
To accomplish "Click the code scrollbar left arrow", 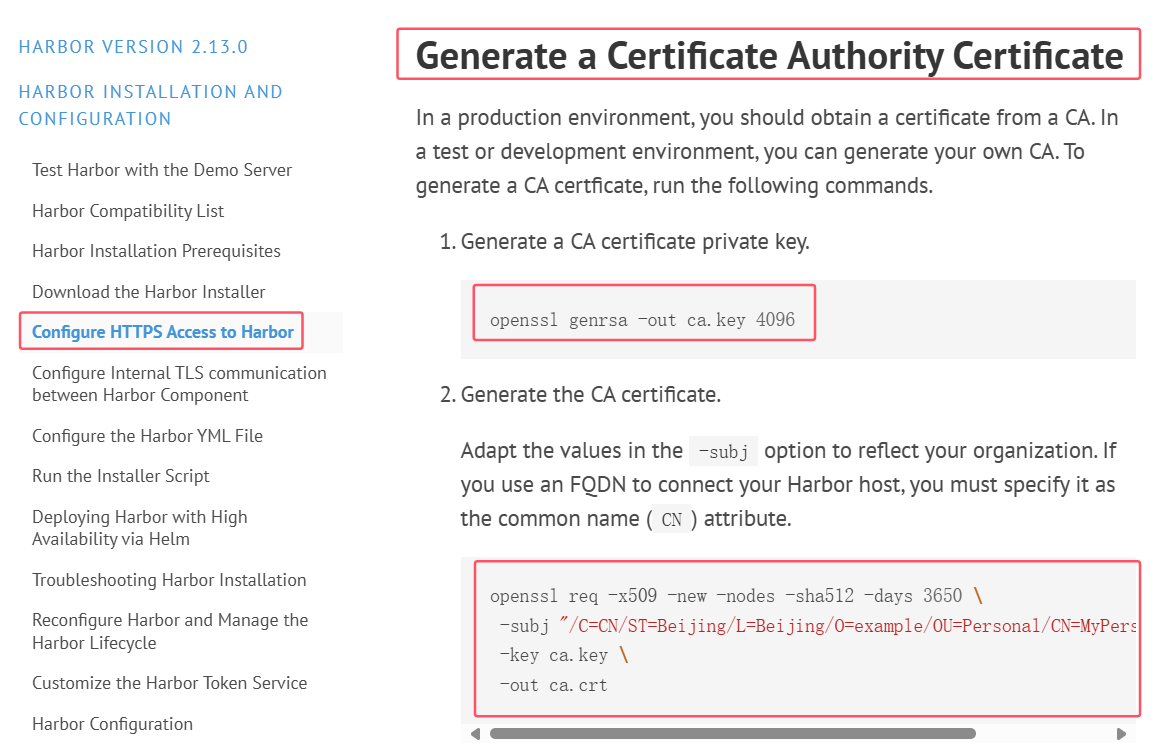I will 475,734.
